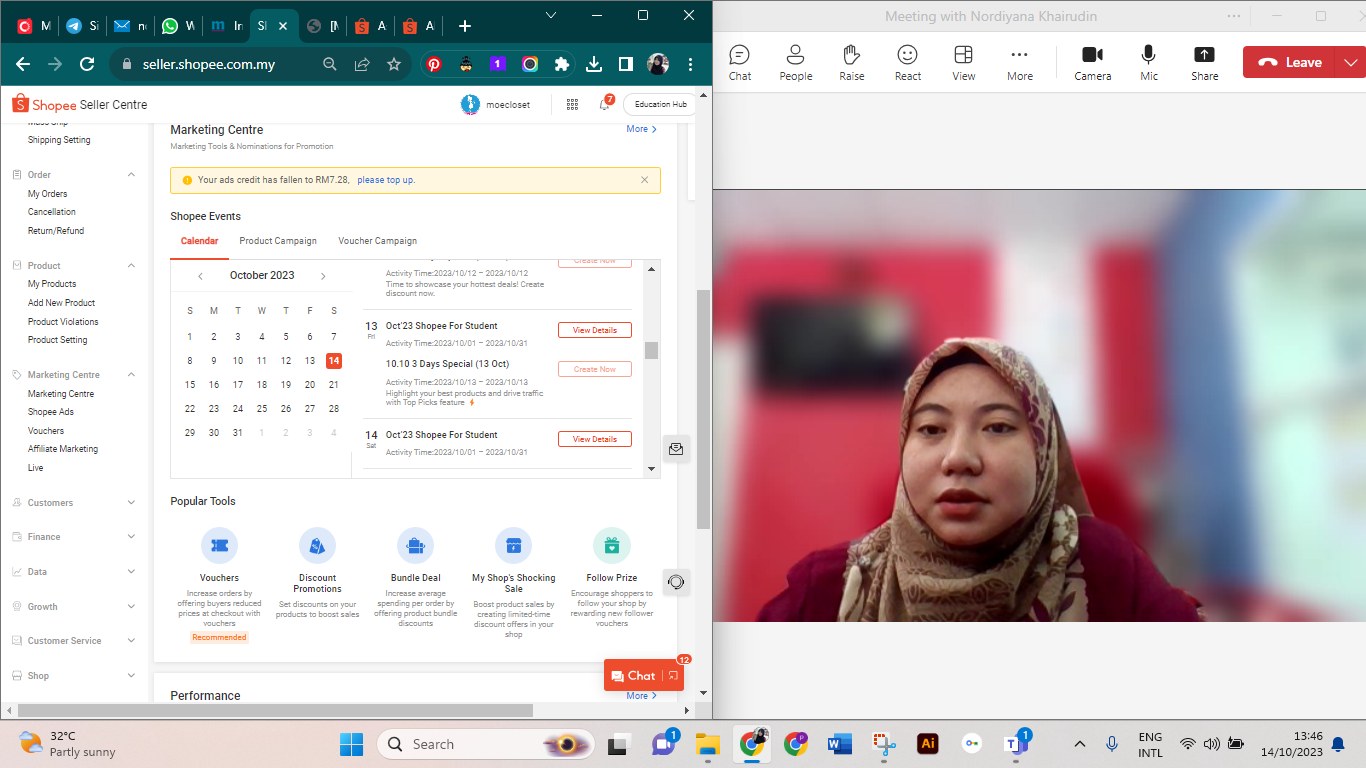
Task: Open Shopee Ads in sidebar
Action: click(x=51, y=412)
